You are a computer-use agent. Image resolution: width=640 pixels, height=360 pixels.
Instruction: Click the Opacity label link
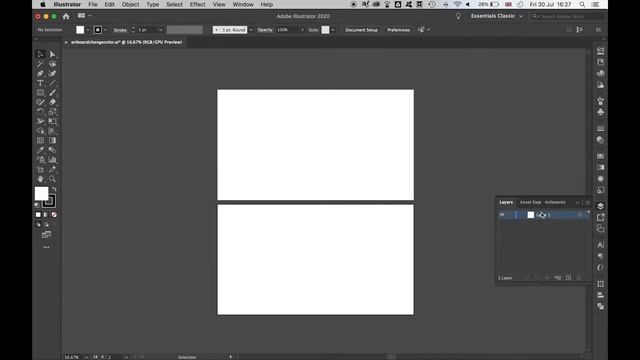coord(265,30)
